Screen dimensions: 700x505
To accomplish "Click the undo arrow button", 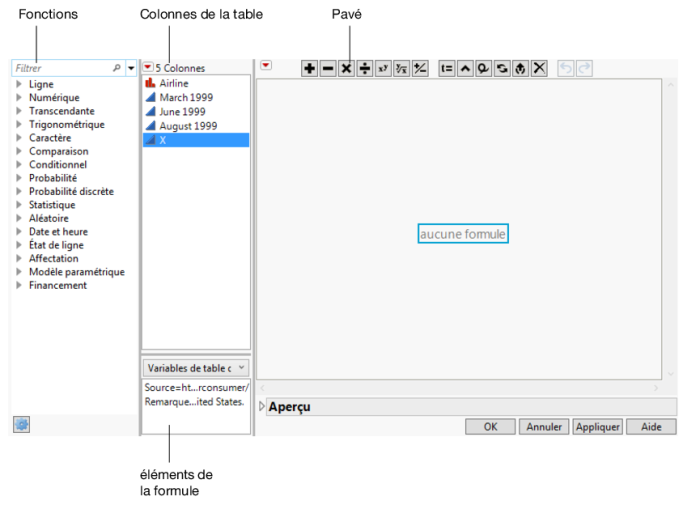I will point(566,69).
